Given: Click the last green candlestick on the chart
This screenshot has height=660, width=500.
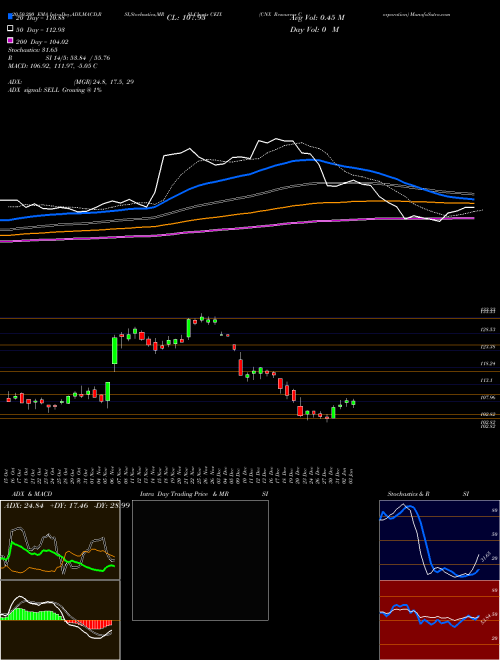Looking at the screenshot, I should pyautogui.click(x=353, y=403).
